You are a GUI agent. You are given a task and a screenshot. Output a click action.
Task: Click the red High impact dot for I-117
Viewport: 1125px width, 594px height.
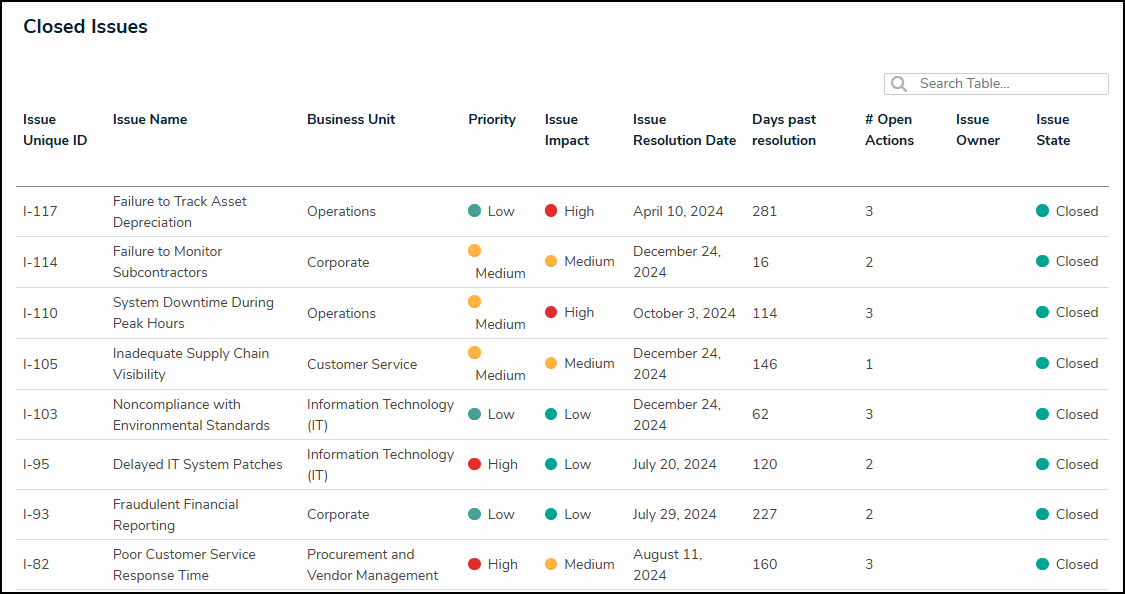[x=551, y=211]
